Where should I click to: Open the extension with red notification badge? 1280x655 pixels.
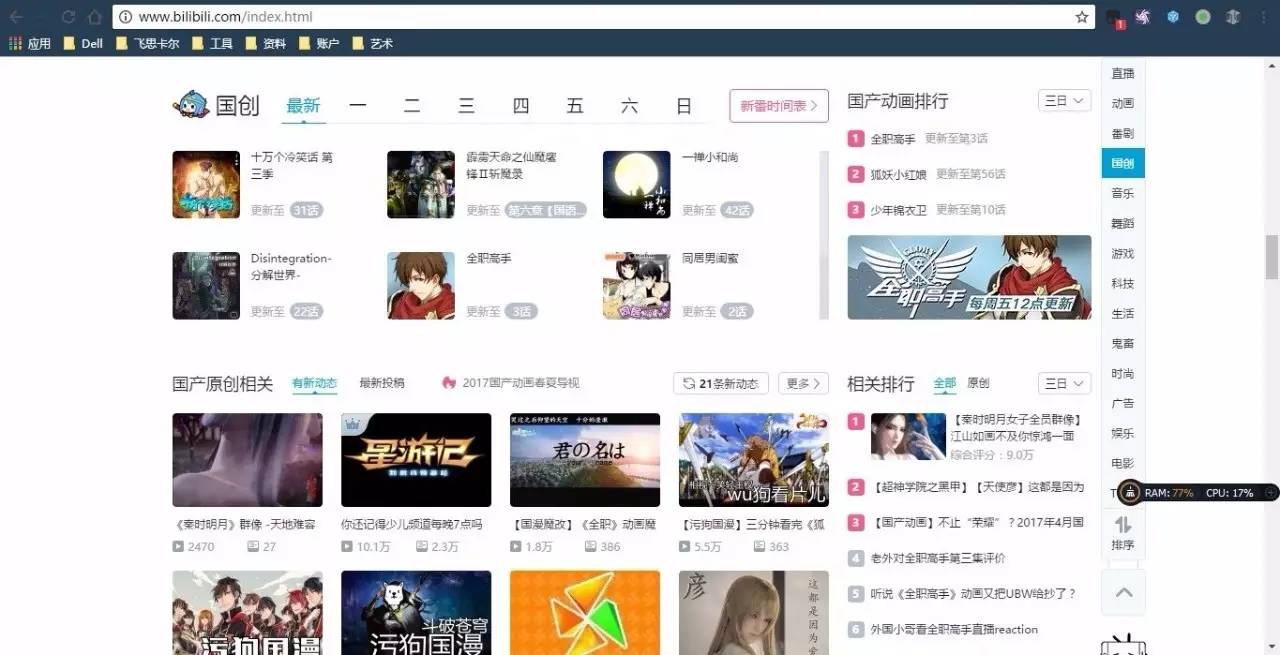click(1113, 18)
